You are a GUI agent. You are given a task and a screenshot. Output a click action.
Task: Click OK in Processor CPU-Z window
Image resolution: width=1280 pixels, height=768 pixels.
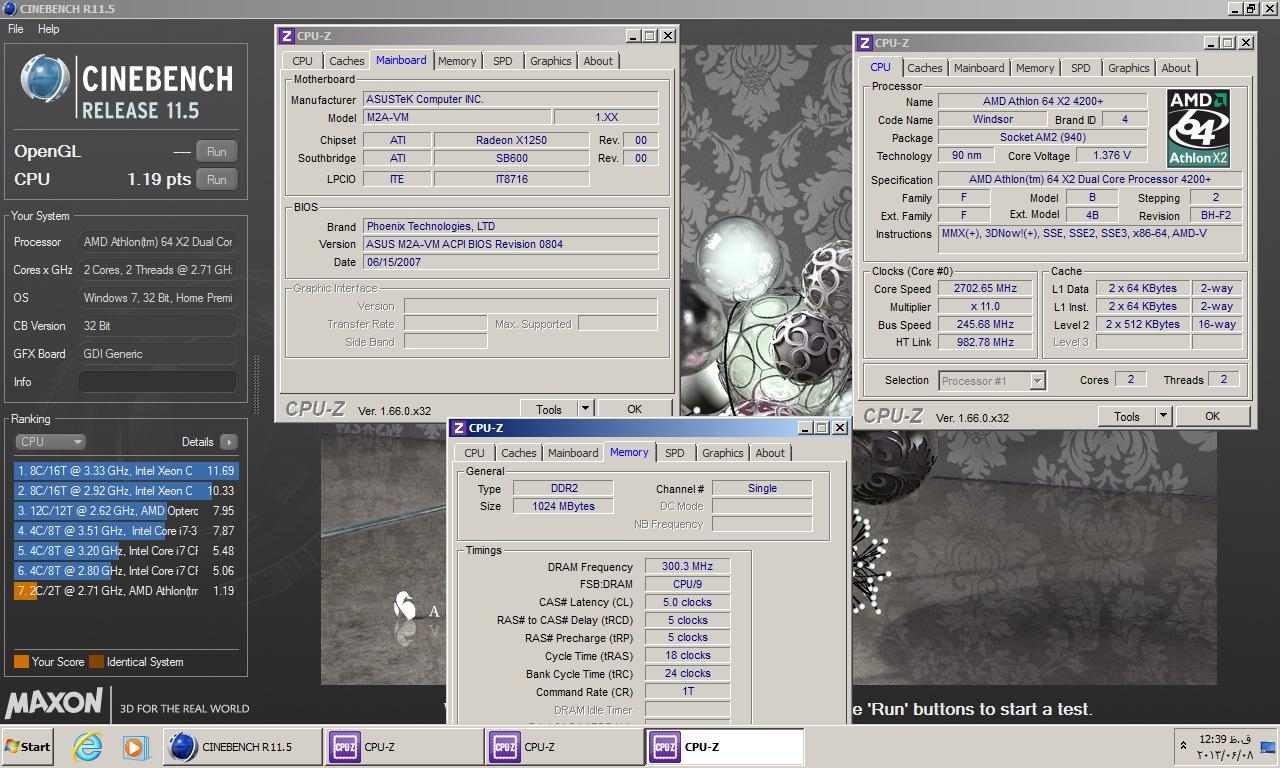(x=1213, y=417)
